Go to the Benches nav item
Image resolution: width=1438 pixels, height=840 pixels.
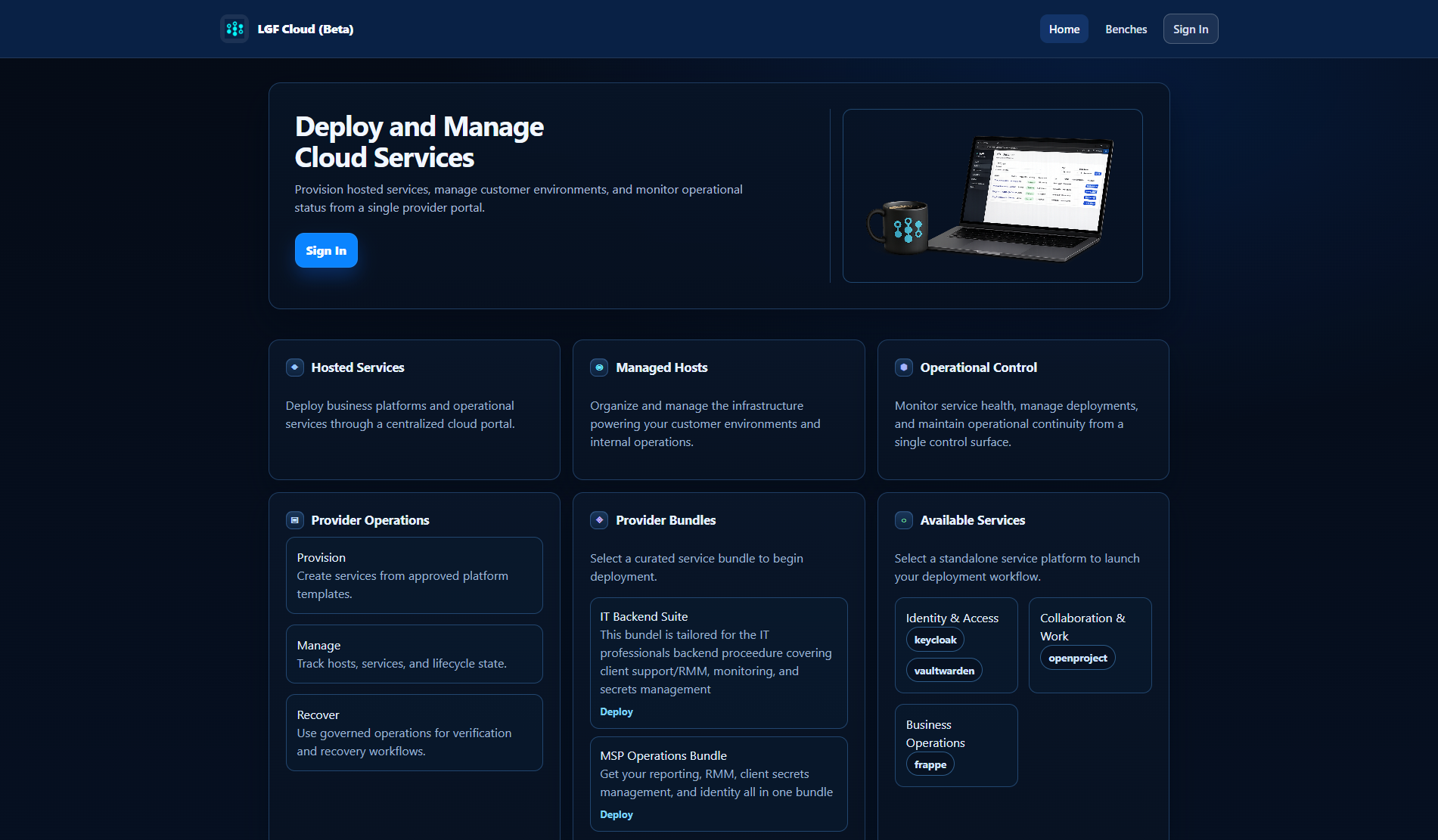1126,29
